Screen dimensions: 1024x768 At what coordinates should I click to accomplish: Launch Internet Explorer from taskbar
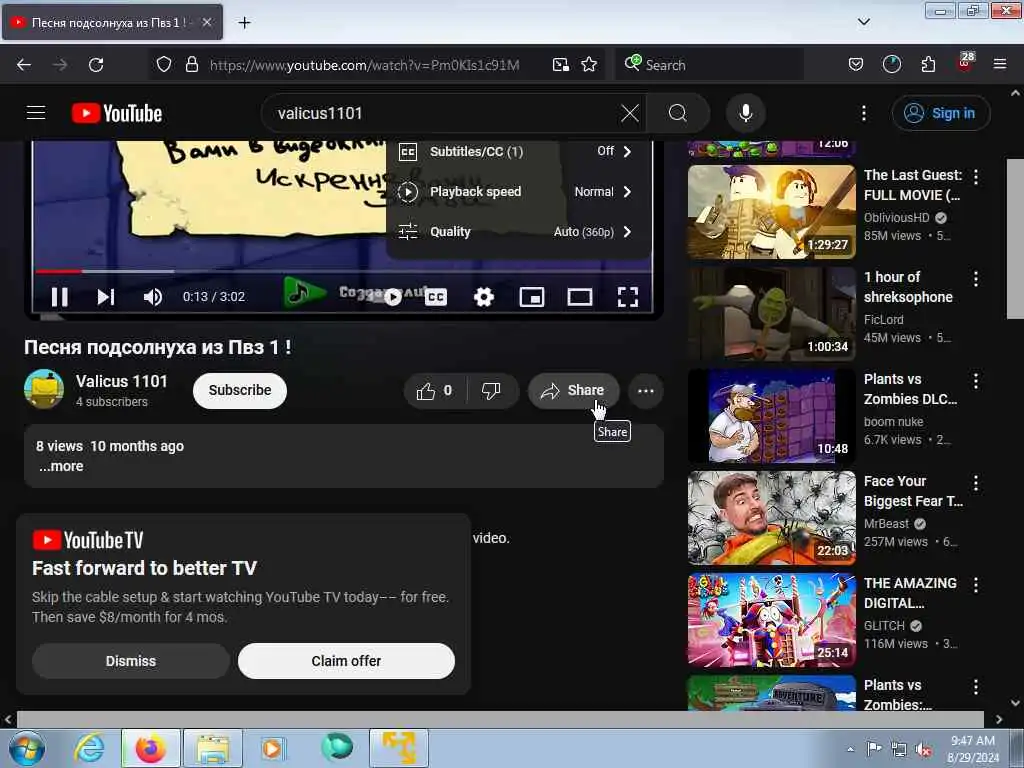(x=89, y=748)
